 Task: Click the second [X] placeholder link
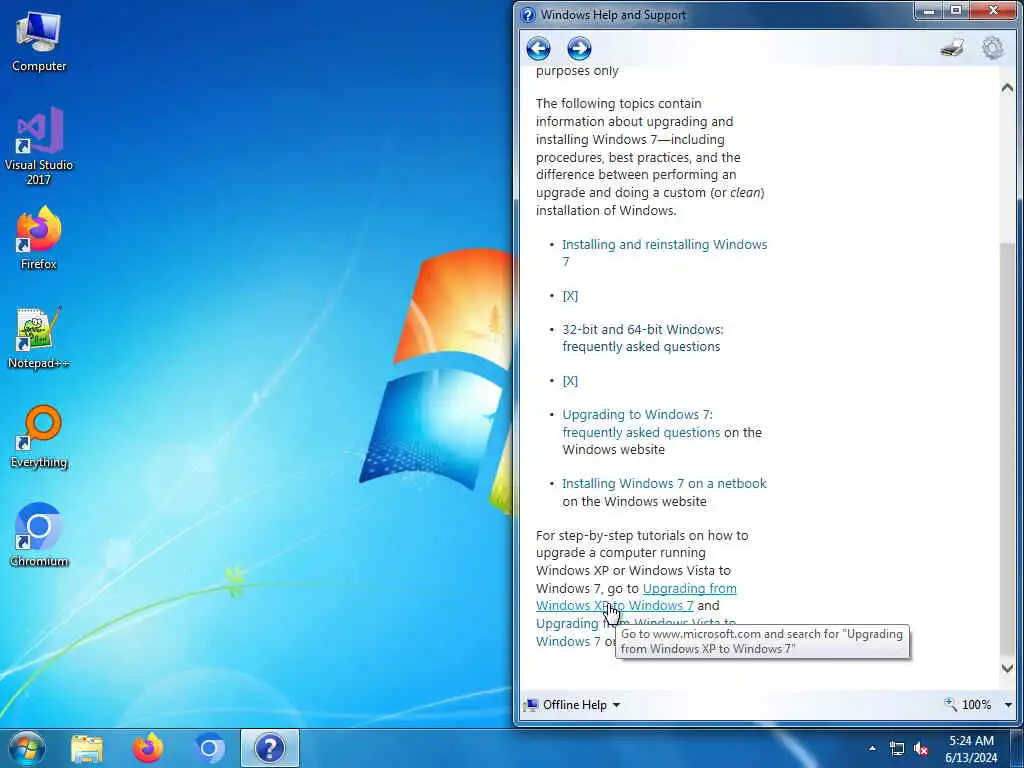point(570,380)
